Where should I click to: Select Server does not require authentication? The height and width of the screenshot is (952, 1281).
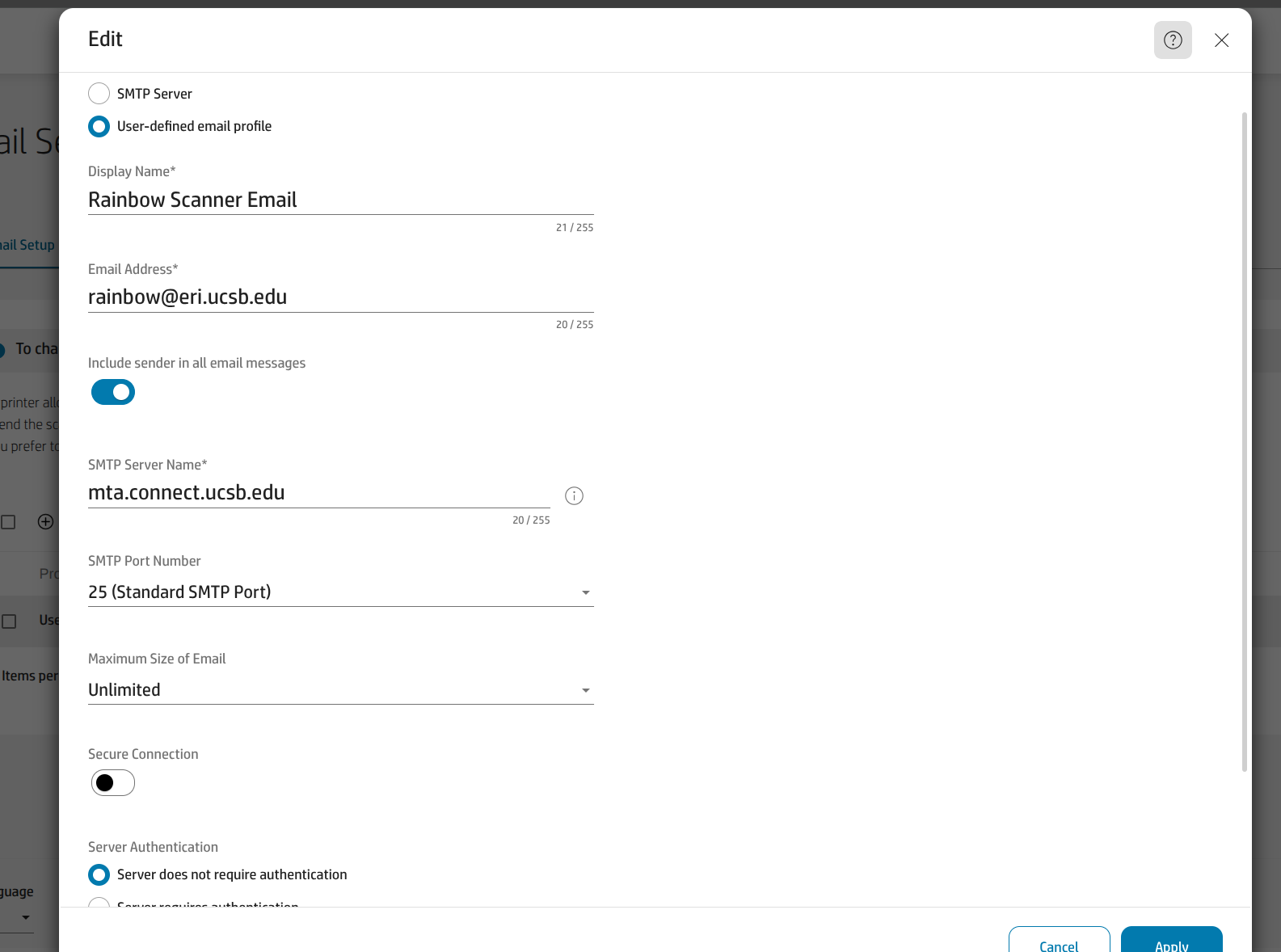coord(99,874)
